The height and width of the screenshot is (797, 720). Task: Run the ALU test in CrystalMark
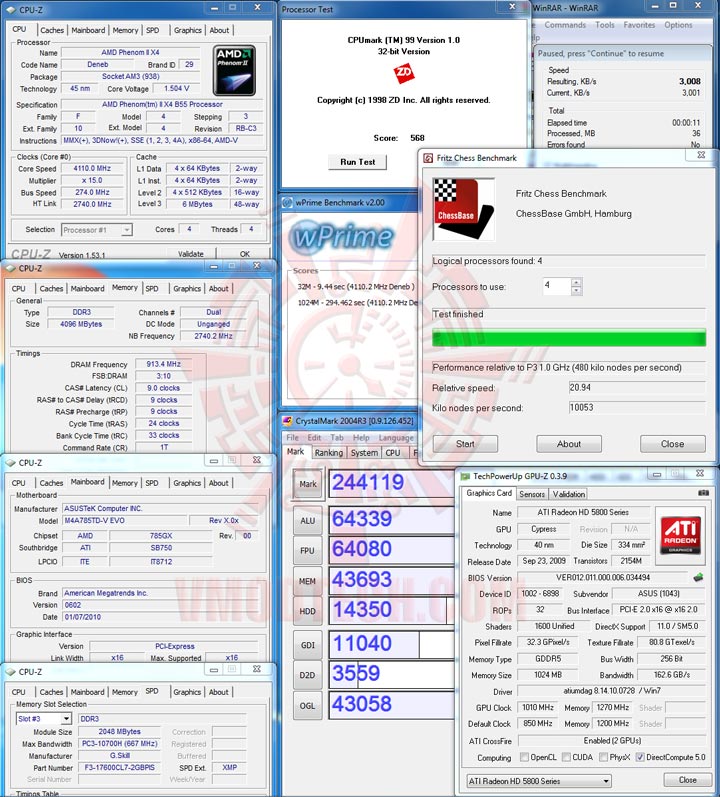(307, 520)
